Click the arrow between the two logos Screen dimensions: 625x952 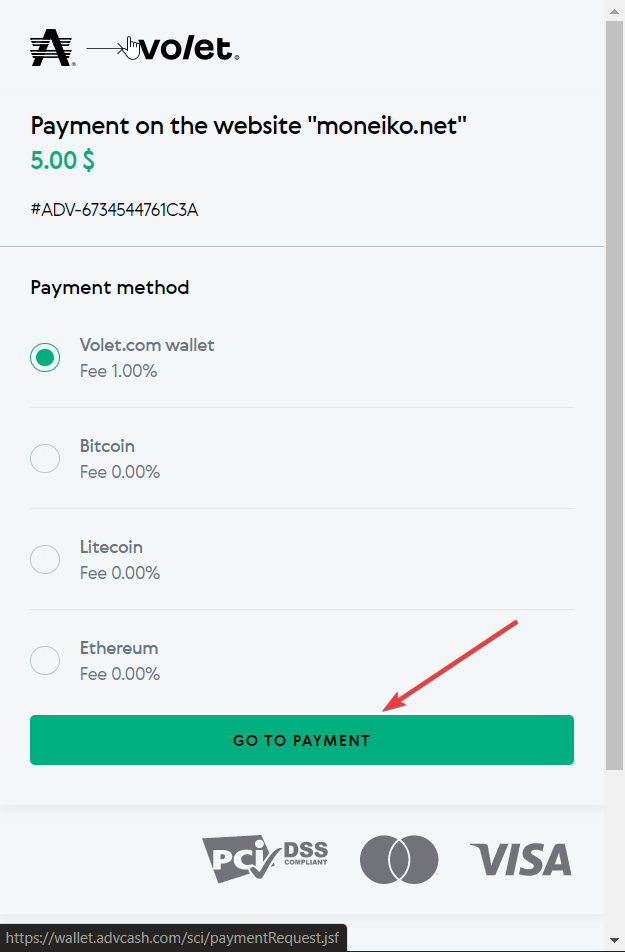click(x=107, y=48)
